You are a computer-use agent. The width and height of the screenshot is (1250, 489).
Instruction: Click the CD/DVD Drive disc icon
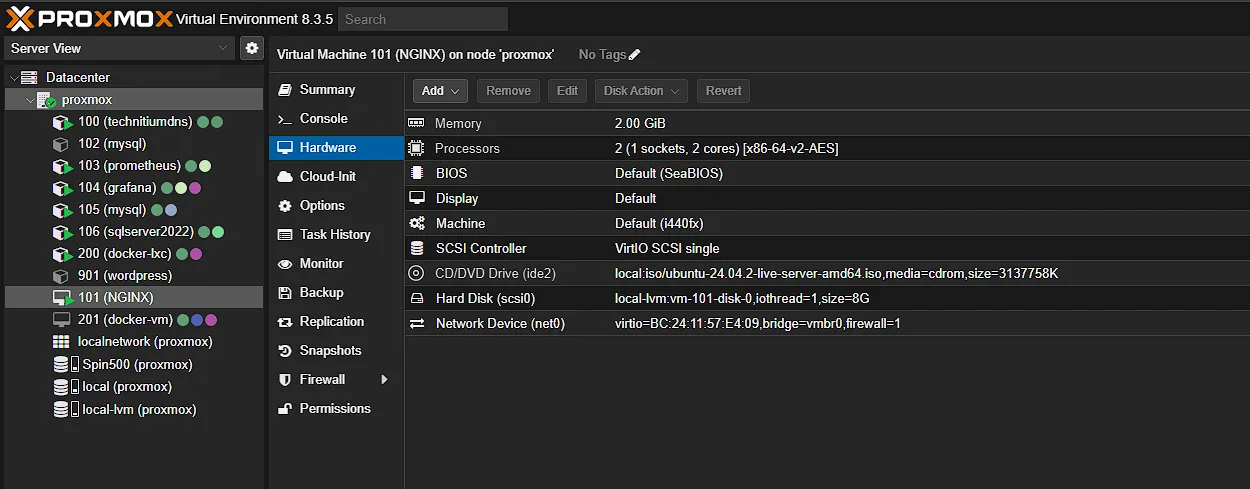417,273
